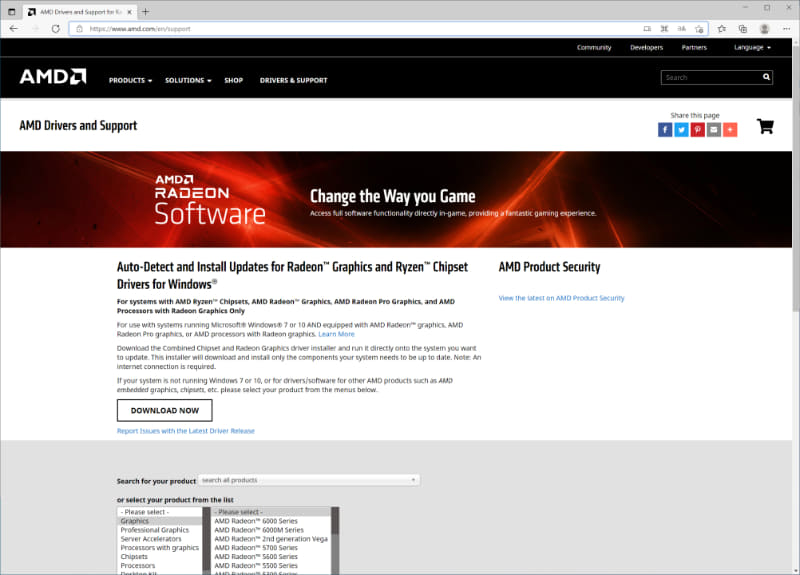
Task: Open the SHOP menu item
Action: 234,80
